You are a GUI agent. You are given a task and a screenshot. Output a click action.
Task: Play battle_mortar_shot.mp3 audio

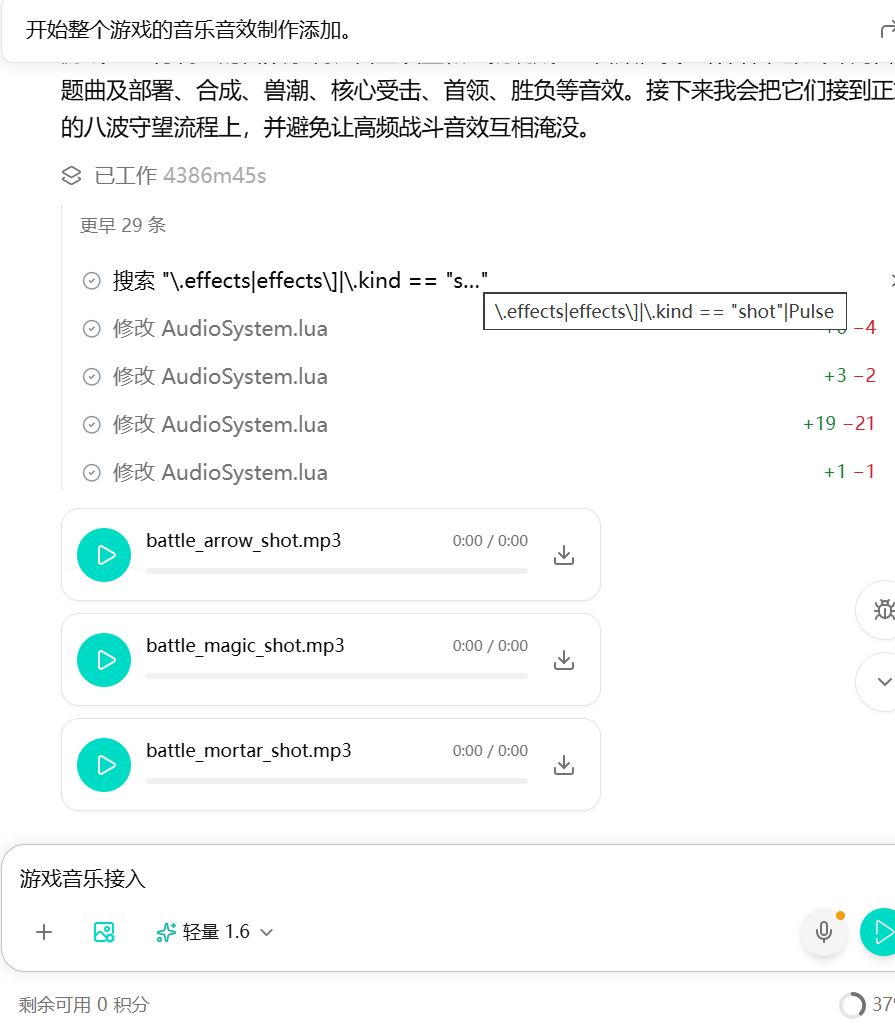[x=104, y=765]
